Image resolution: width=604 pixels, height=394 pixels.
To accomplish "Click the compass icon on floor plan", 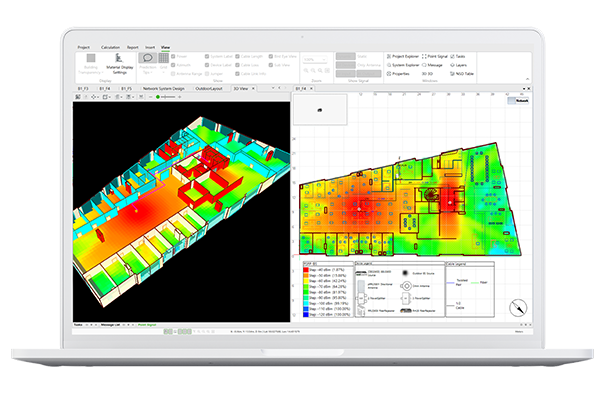I will coord(518,308).
